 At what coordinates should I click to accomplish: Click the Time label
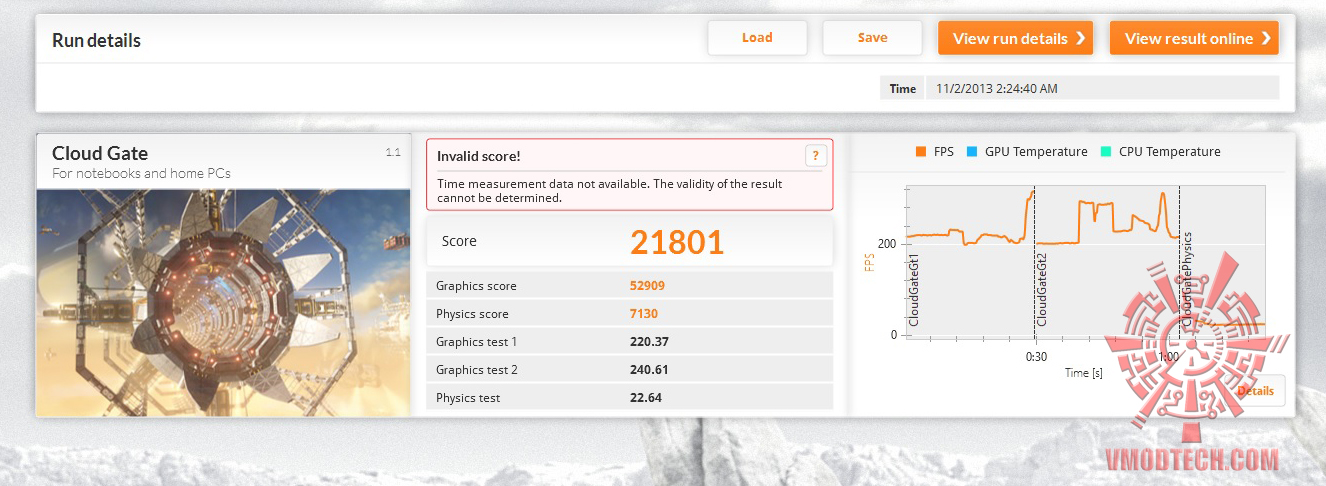(x=903, y=88)
